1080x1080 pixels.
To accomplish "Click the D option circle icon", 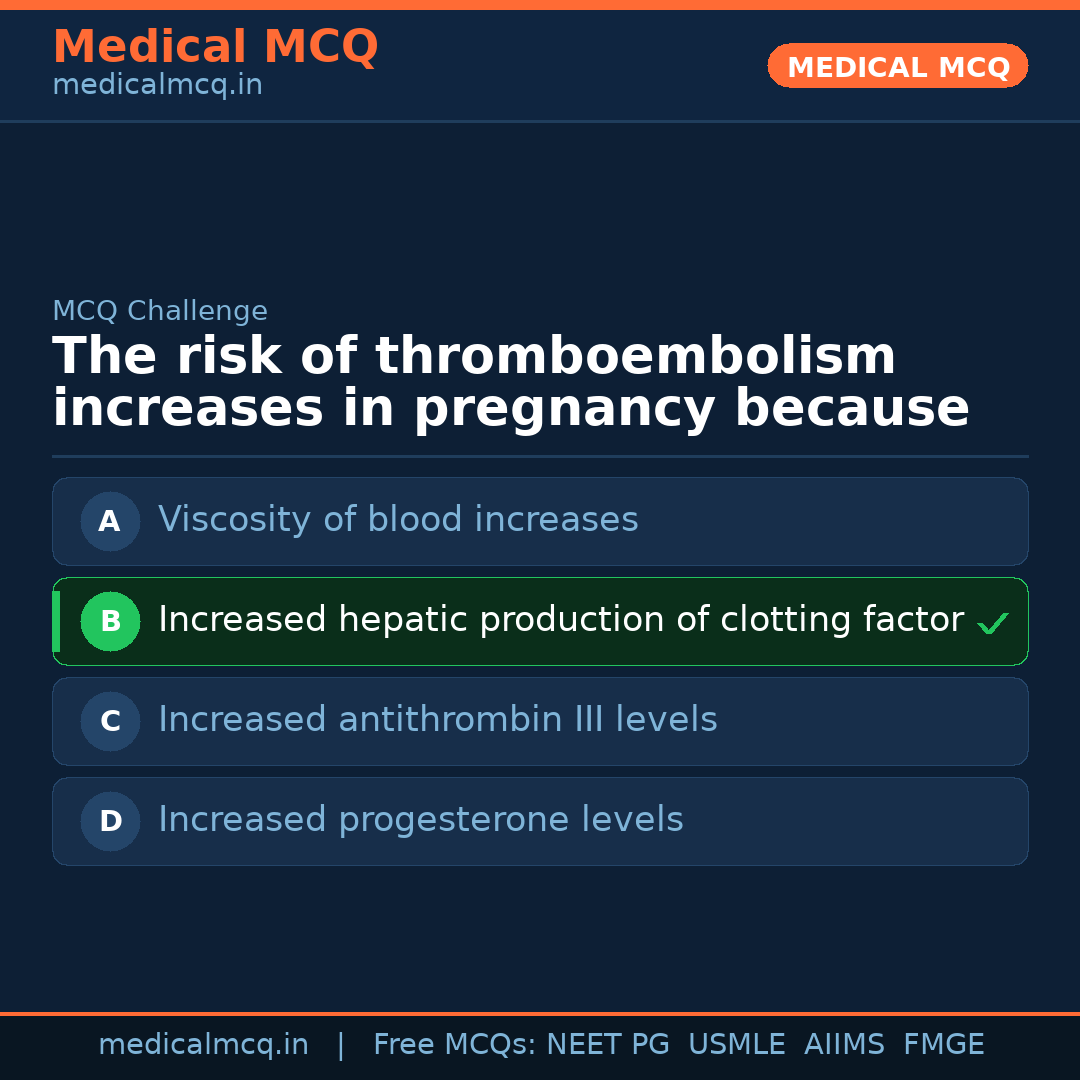I will pos(110,821).
